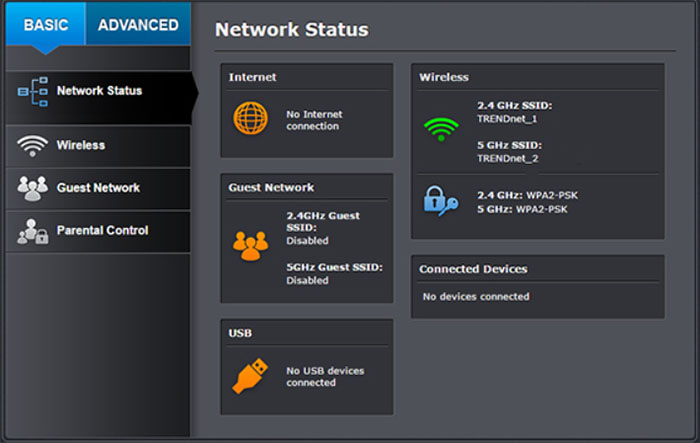Click the Guest Network people icon in sidebar
Image resolution: width=700 pixels, height=443 pixels.
[x=32, y=188]
